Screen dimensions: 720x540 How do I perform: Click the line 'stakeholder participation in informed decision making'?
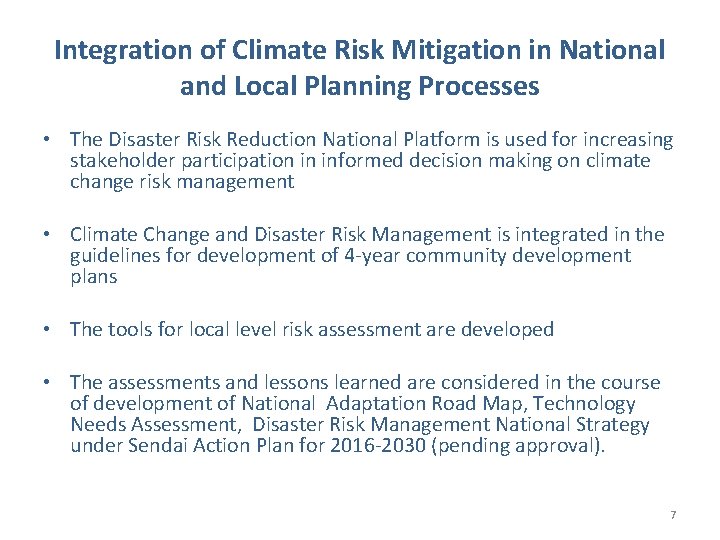360,161
